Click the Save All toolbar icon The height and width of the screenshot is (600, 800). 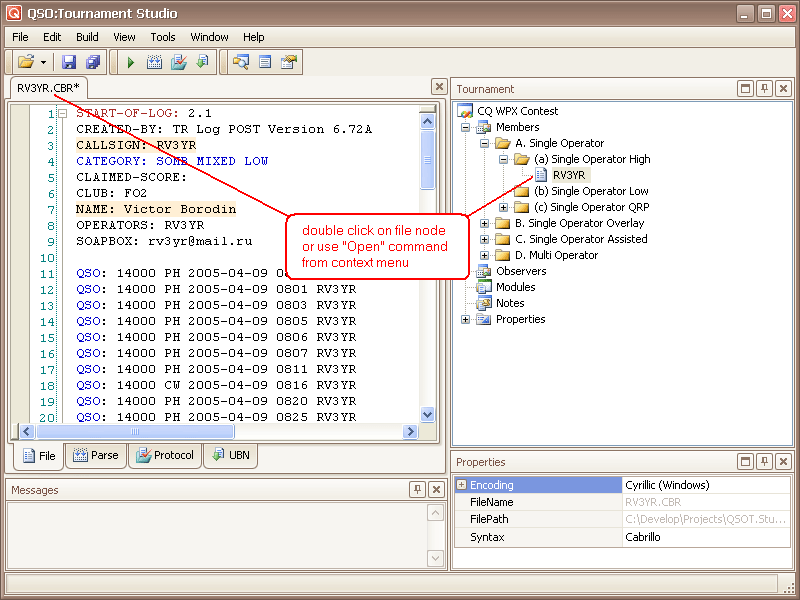(x=92, y=62)
